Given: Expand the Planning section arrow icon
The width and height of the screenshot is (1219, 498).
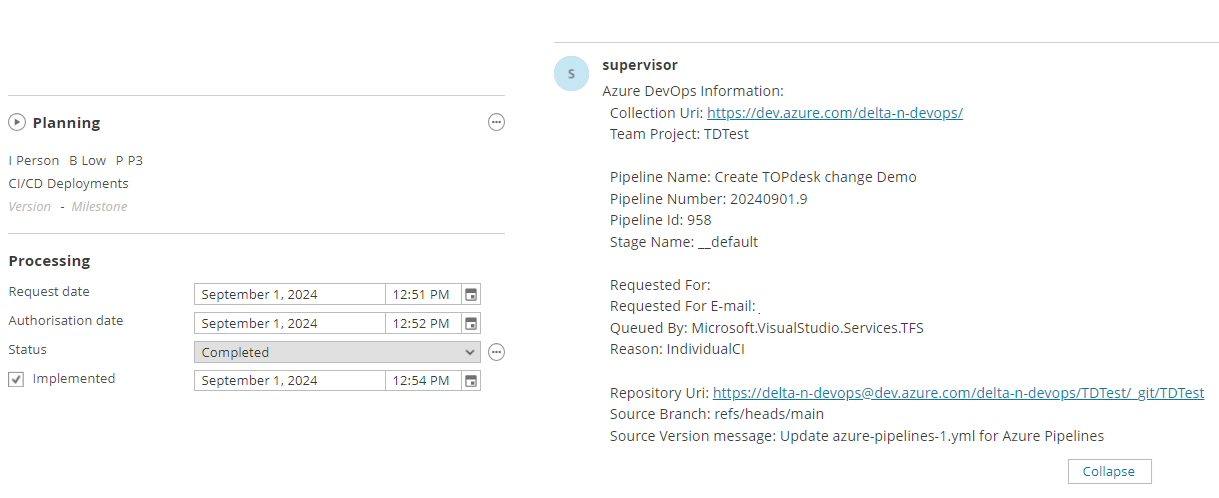Looking at the screenshot, I should pyautogui.click(x=17, y=123).
